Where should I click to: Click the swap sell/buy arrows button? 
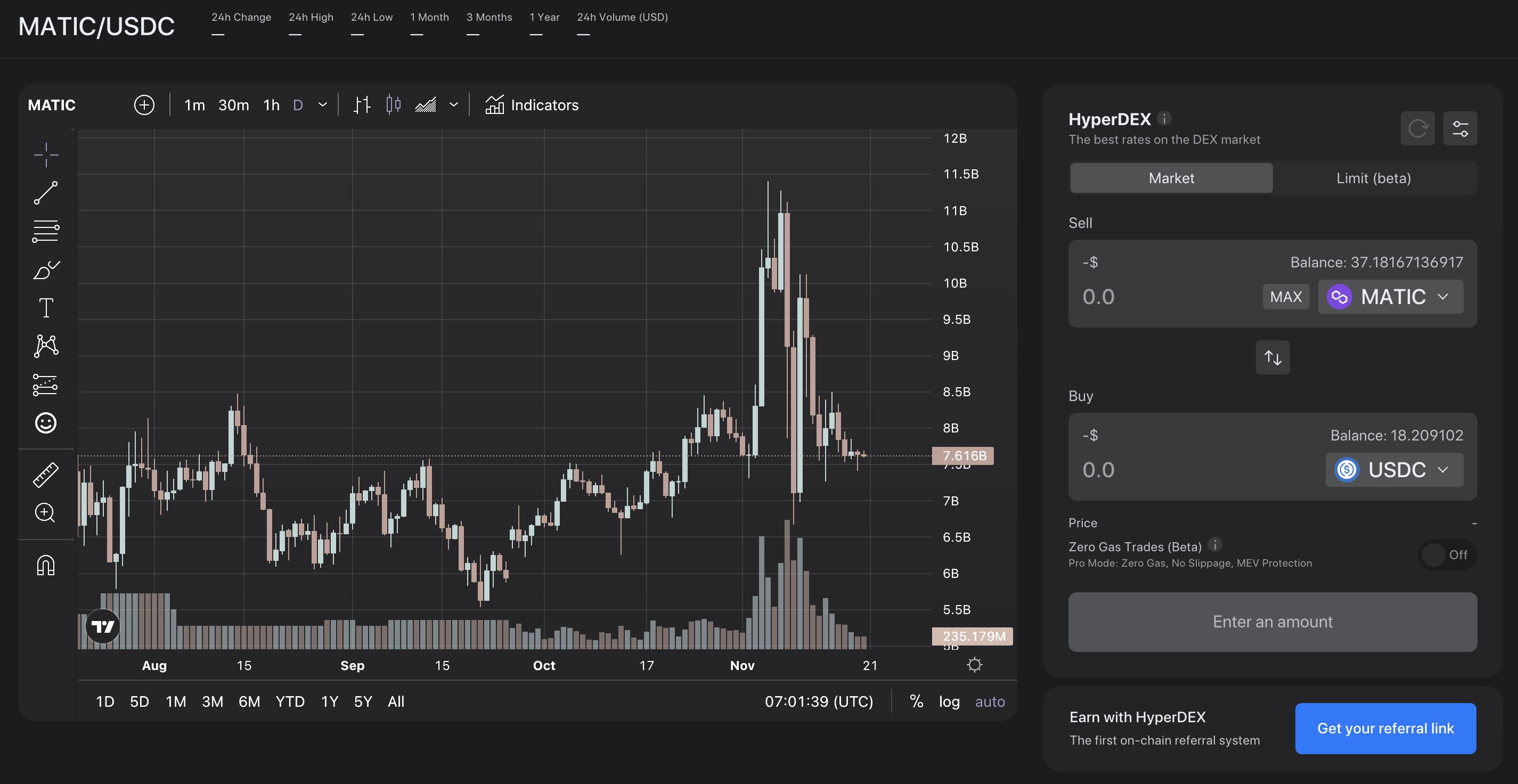pyautogui.click(x=1272, y=357)
